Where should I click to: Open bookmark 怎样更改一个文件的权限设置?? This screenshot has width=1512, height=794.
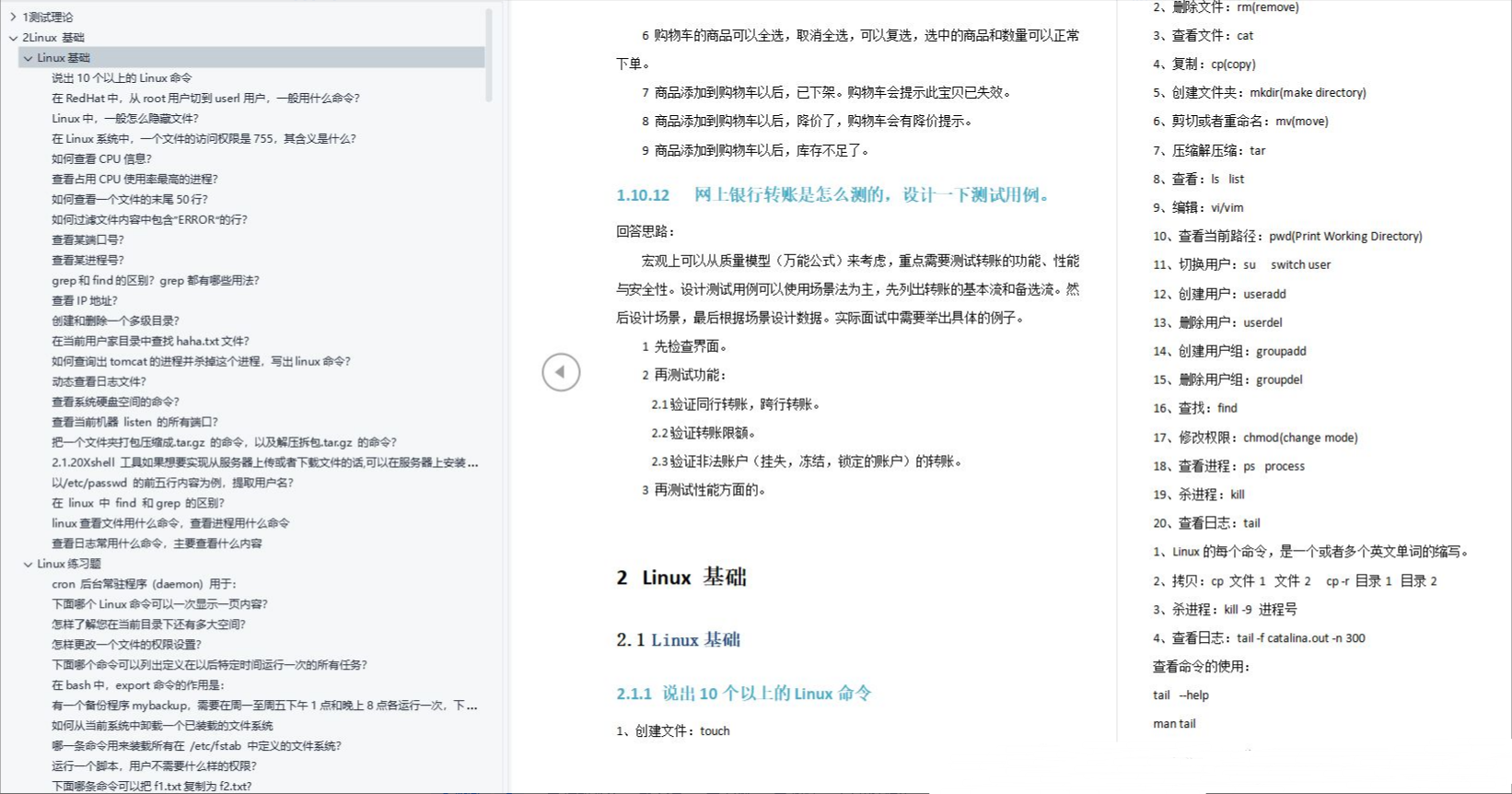coord(126,646)
